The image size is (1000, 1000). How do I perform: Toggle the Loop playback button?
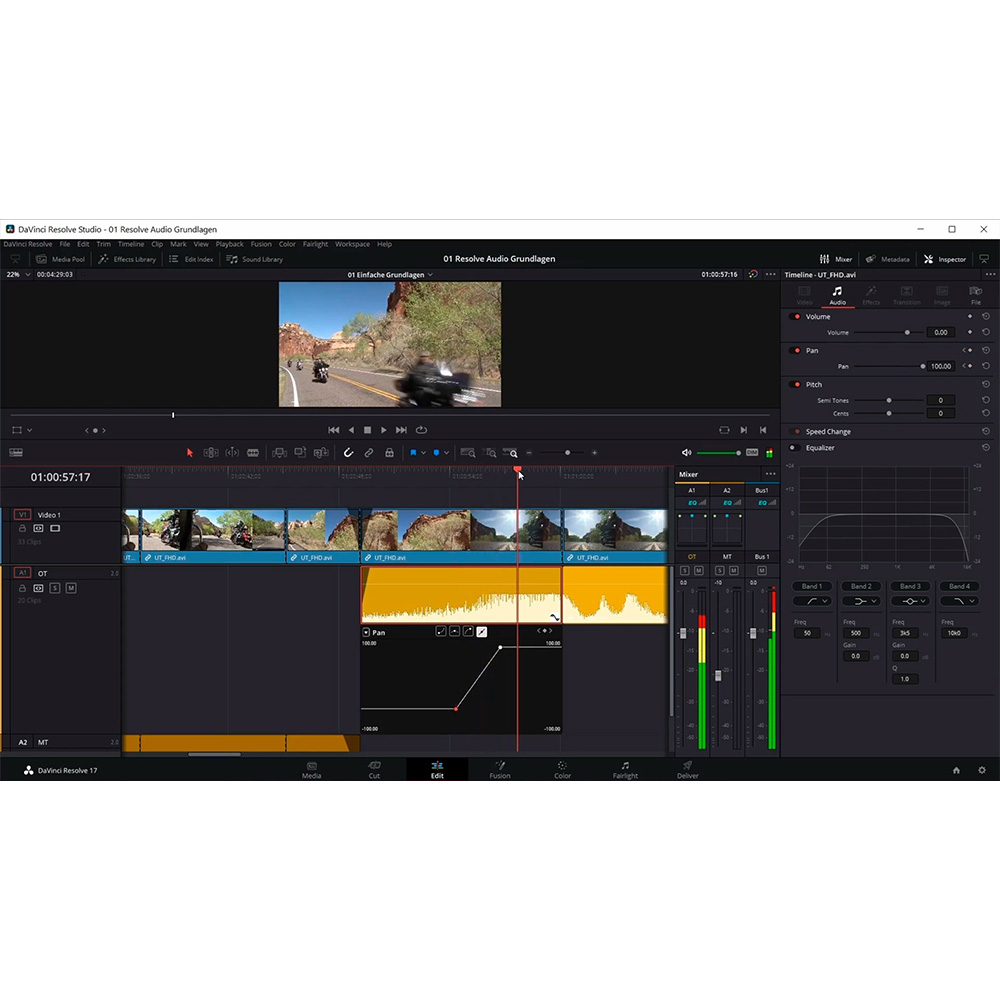421,430
